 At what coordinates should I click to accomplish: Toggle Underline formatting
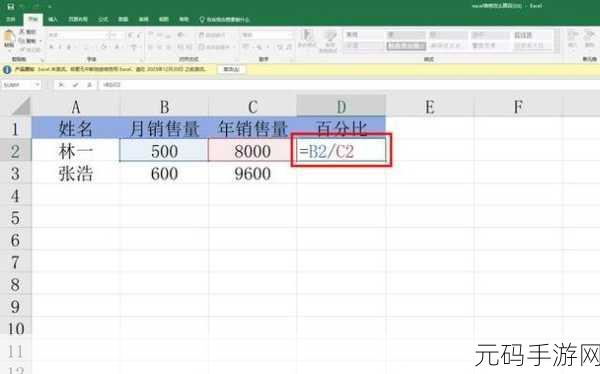point(69,47)
